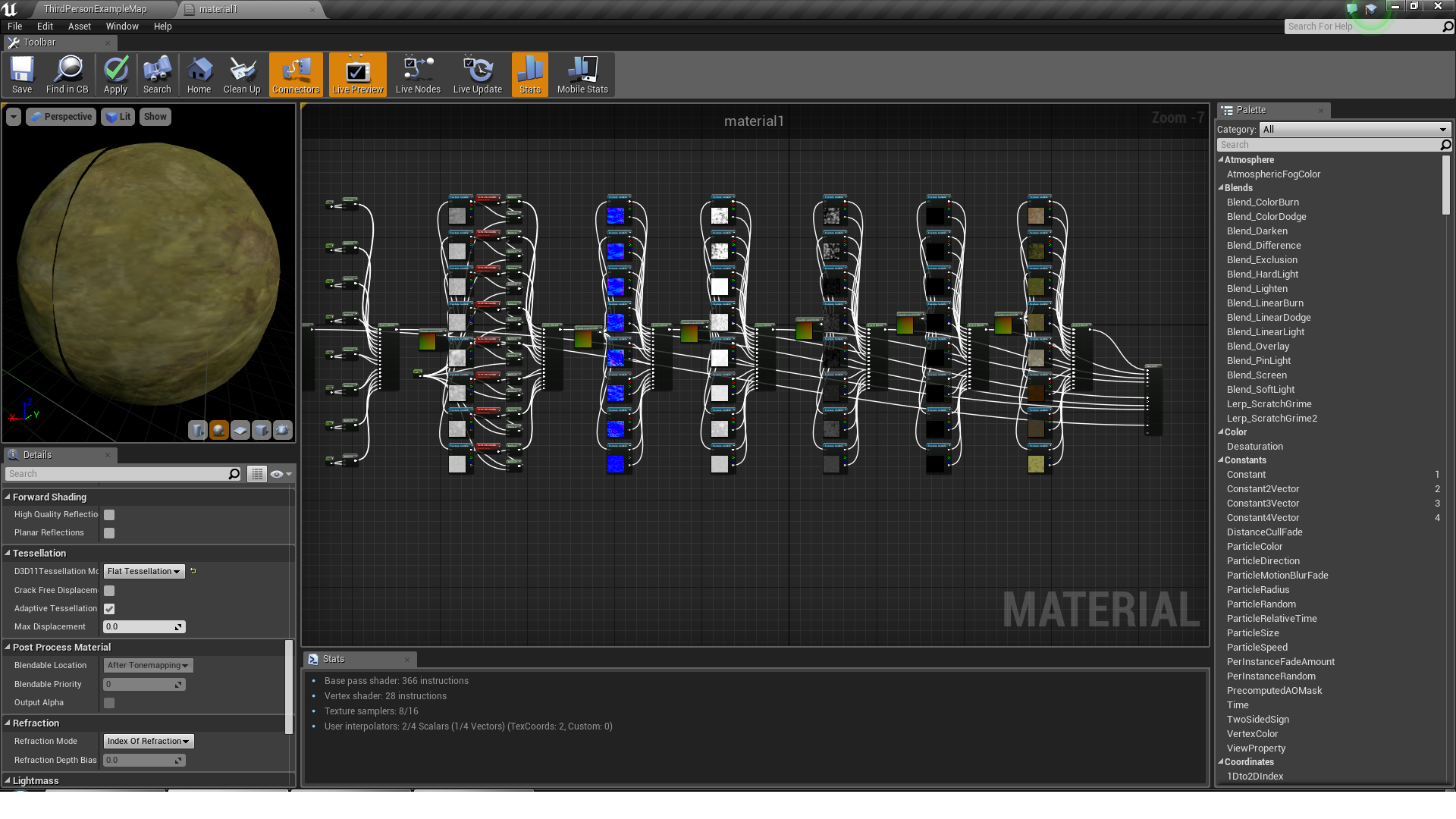Image resolution: width=1456 pixels, height=819 pixels.
Task: Select the cube preview mesh icon
Action: click(261, 430)
